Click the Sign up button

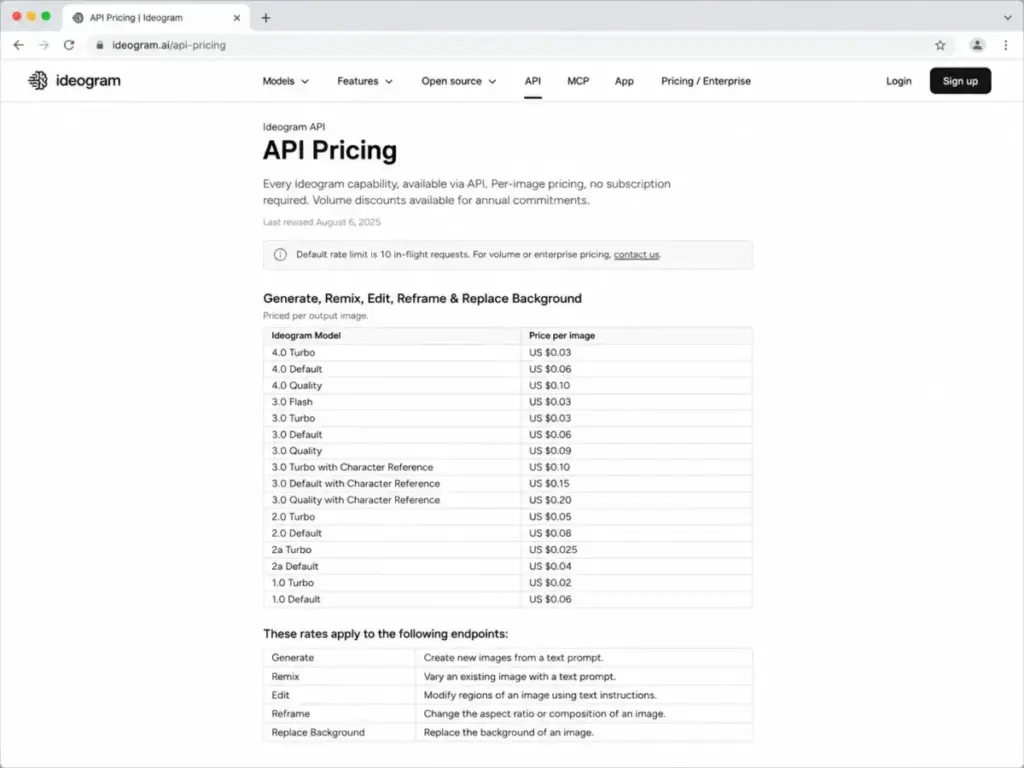[x=960, y=81]
